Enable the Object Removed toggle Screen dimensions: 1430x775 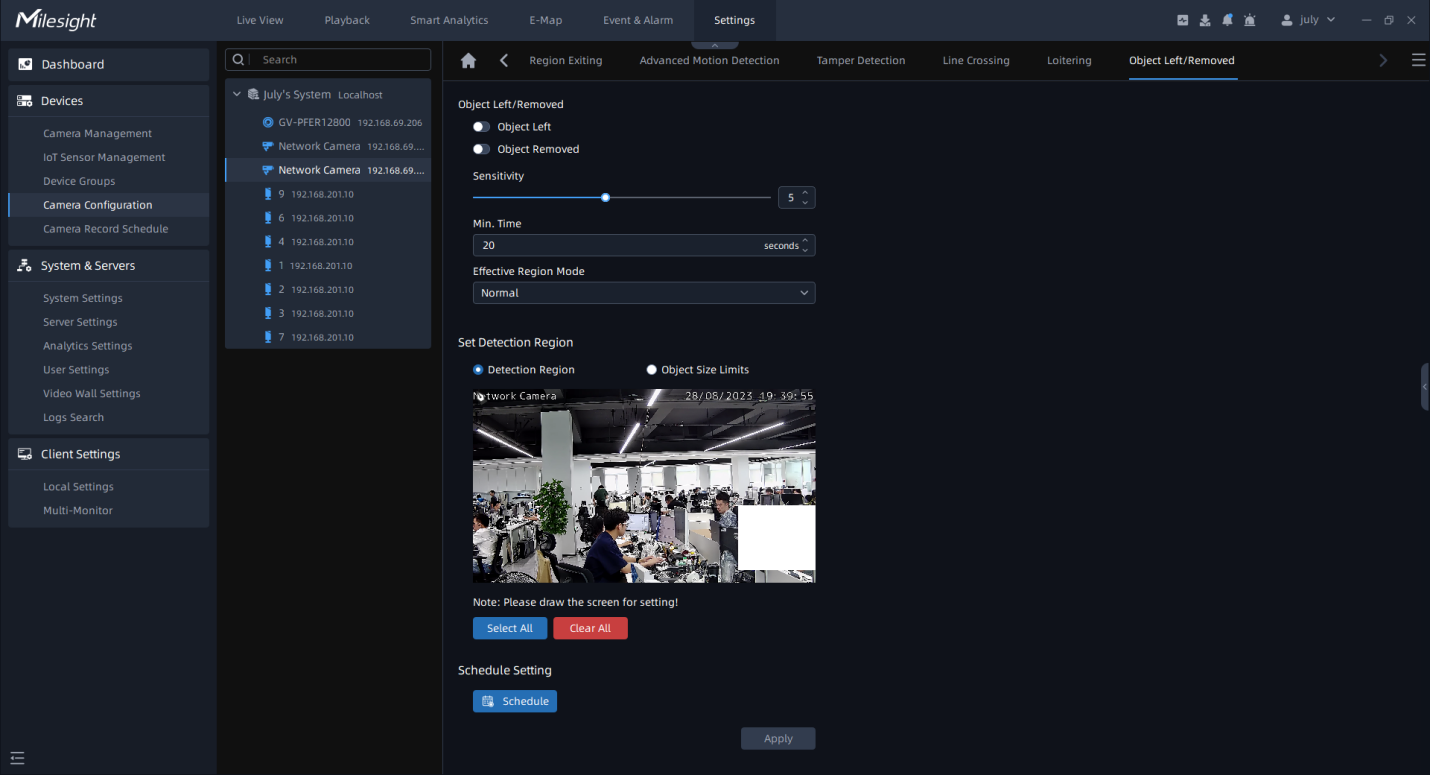pos(482,149)
